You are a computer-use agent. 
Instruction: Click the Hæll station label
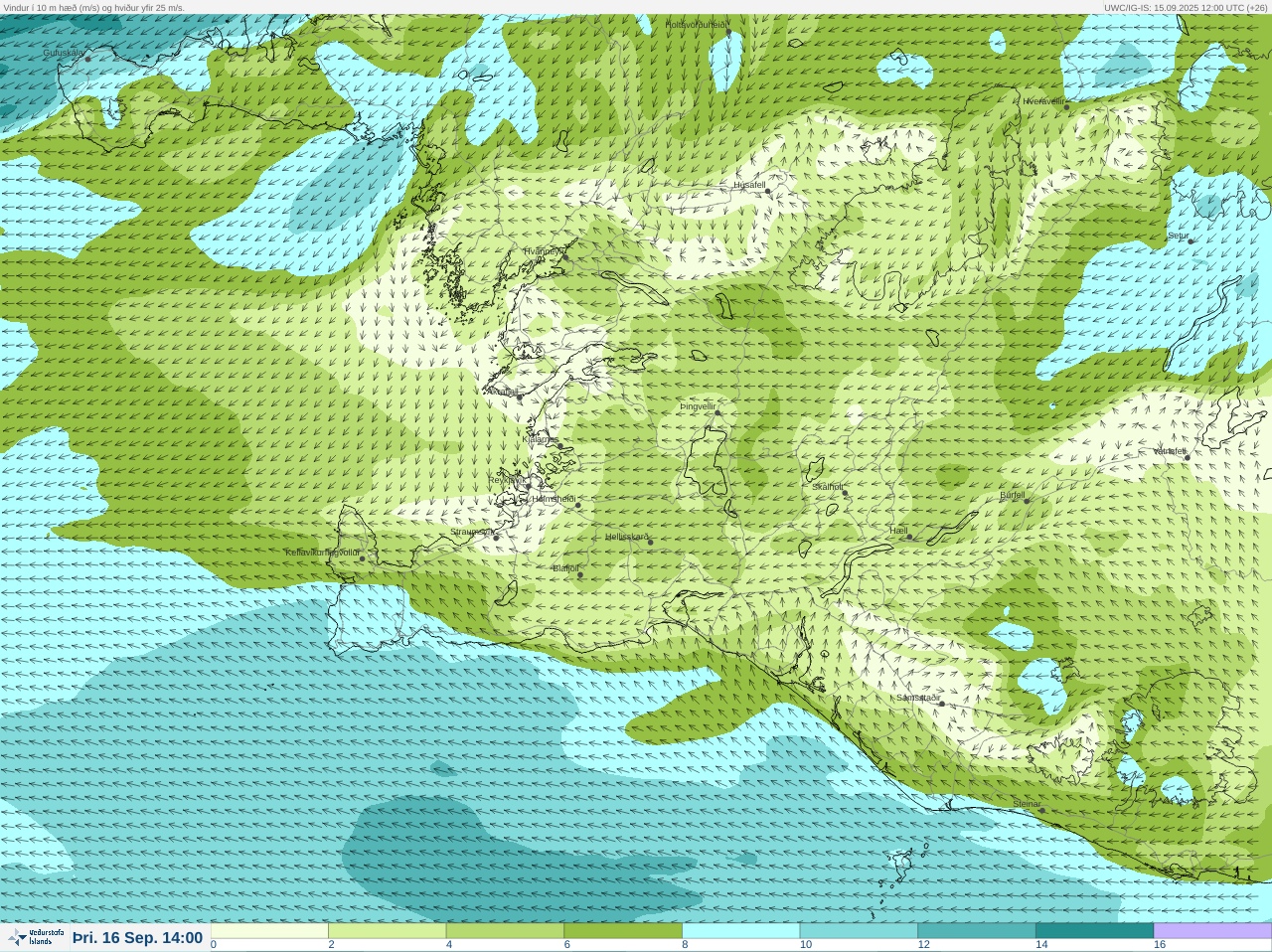pyautogui.click(x=899, y=531)
